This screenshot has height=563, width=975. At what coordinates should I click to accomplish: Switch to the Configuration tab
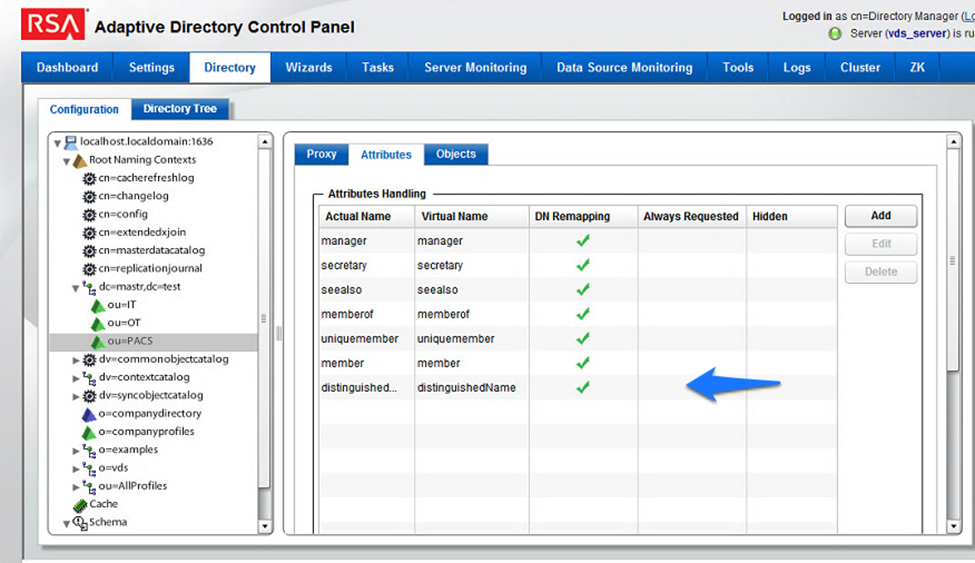pyautogui.click(x=84, y=109)
